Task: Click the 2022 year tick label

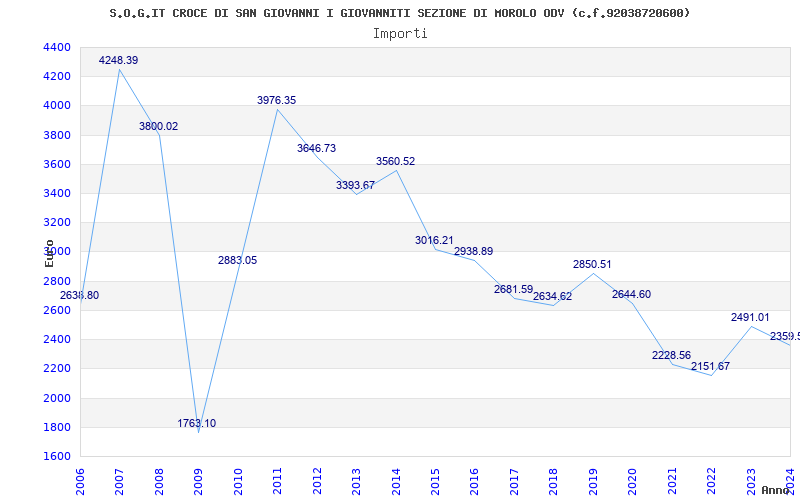Action: [711, 481]
